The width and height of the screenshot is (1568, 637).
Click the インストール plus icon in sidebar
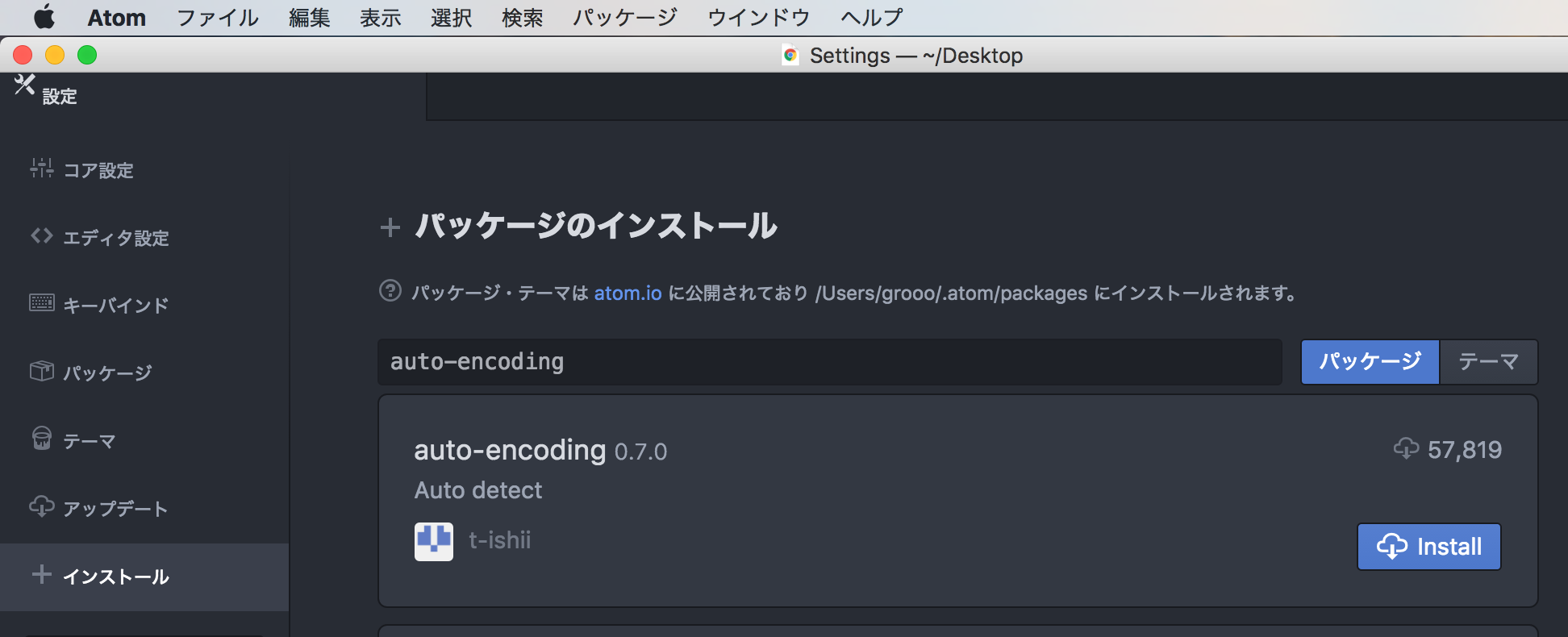42,574
